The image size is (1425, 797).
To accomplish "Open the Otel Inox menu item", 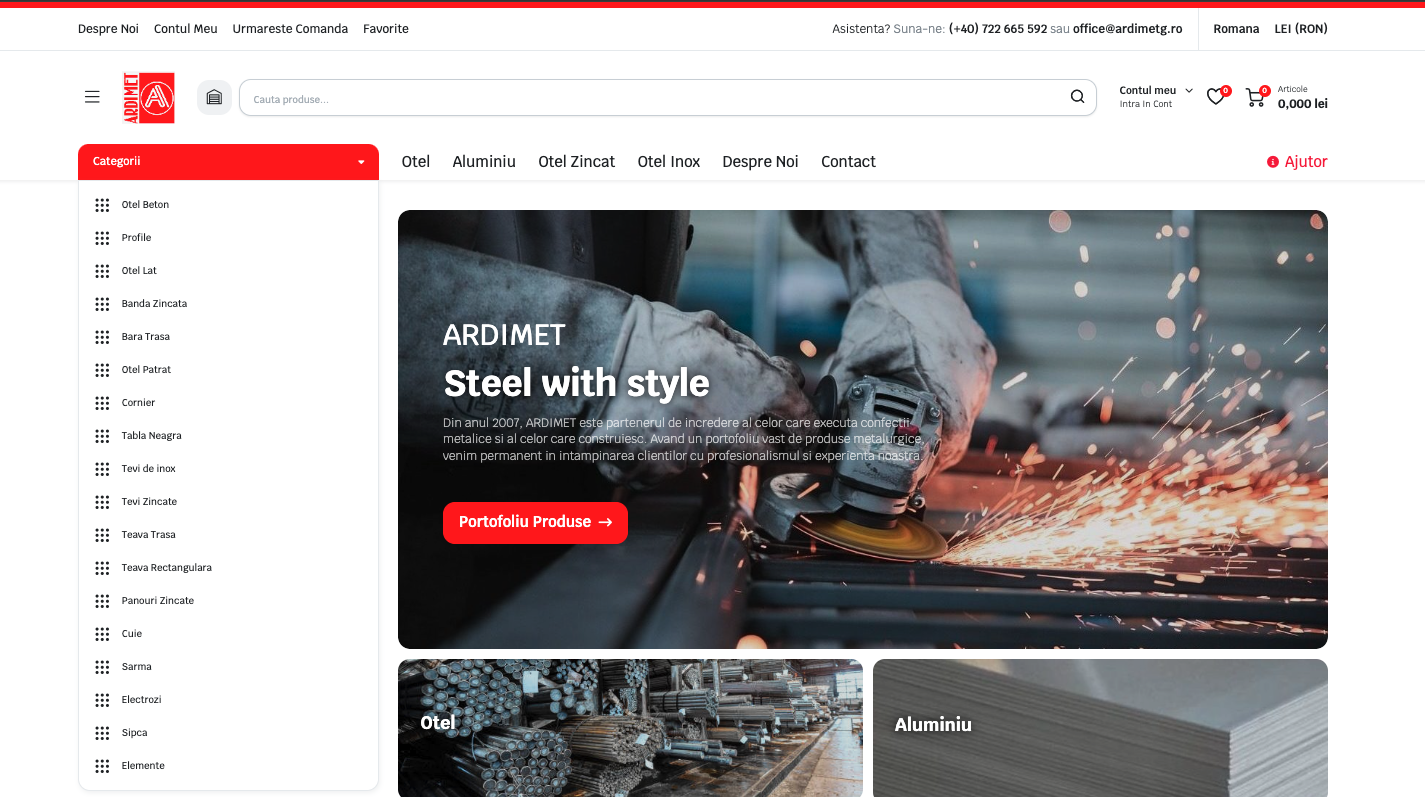I will tap(669, 162).
